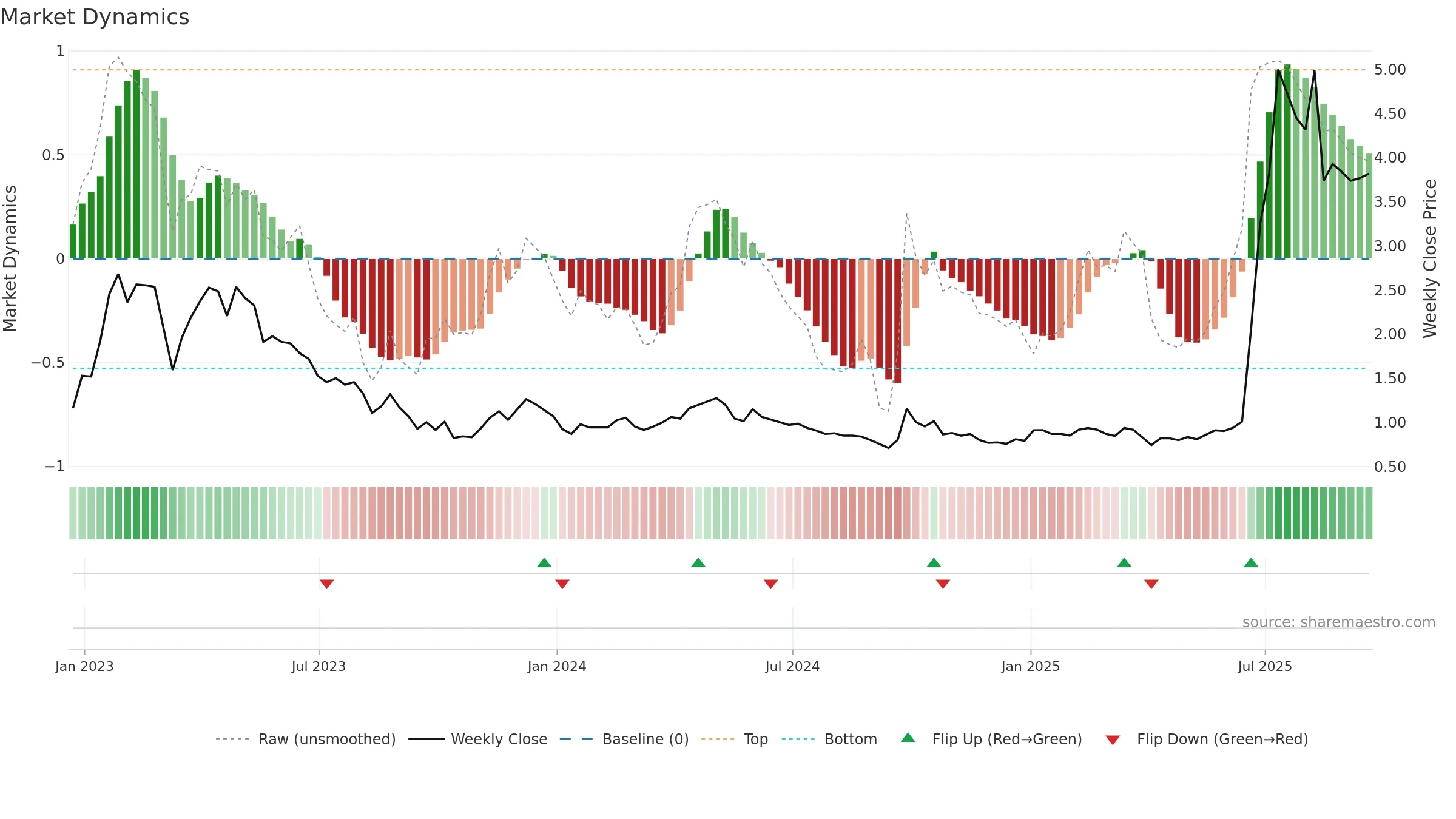Click the Weekly Close Price axis title
Screen dimensions: 1456x819
[x=1430, y=258]
